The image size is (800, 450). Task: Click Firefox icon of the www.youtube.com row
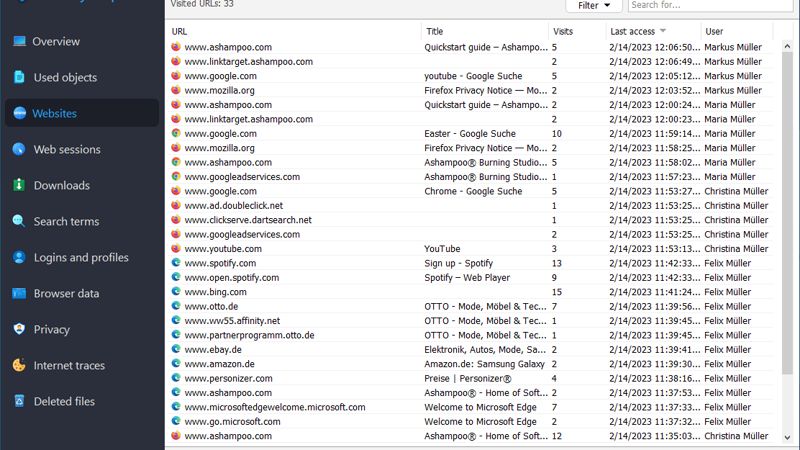coord(176,248)
